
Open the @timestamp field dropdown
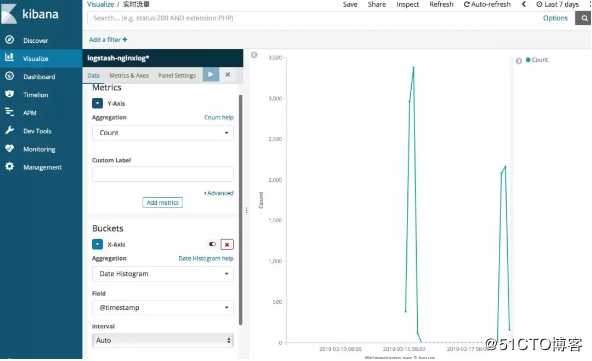click(x=163, y=308)
